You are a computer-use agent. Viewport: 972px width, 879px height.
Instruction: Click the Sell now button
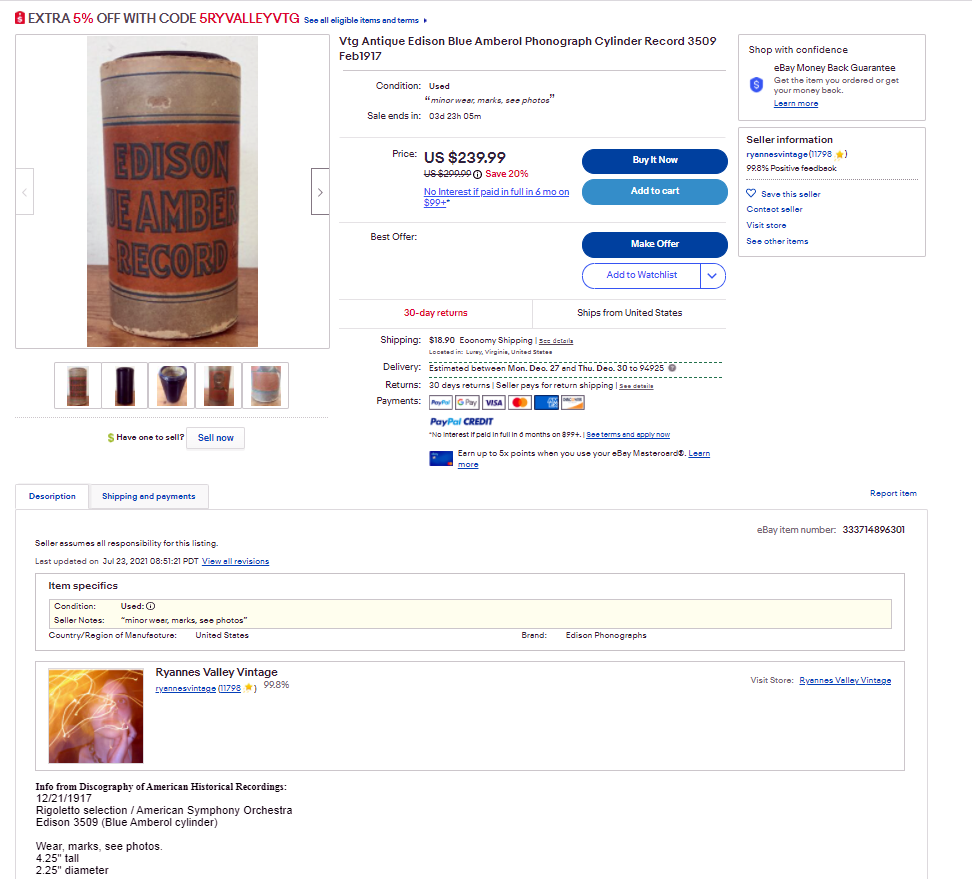tap(216, 438)
